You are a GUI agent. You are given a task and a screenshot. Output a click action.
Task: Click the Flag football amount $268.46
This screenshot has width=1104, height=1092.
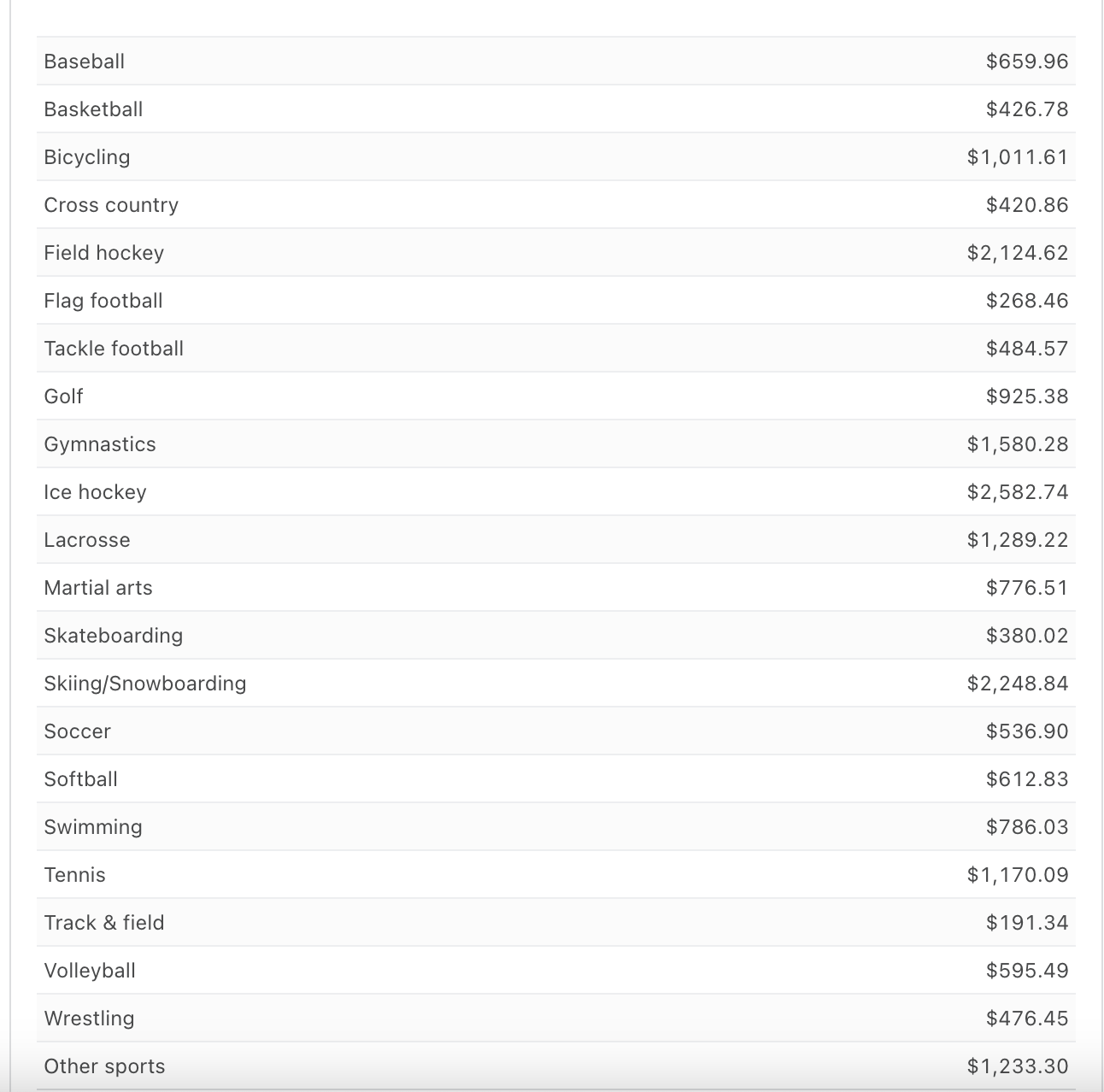(1027, 301)
